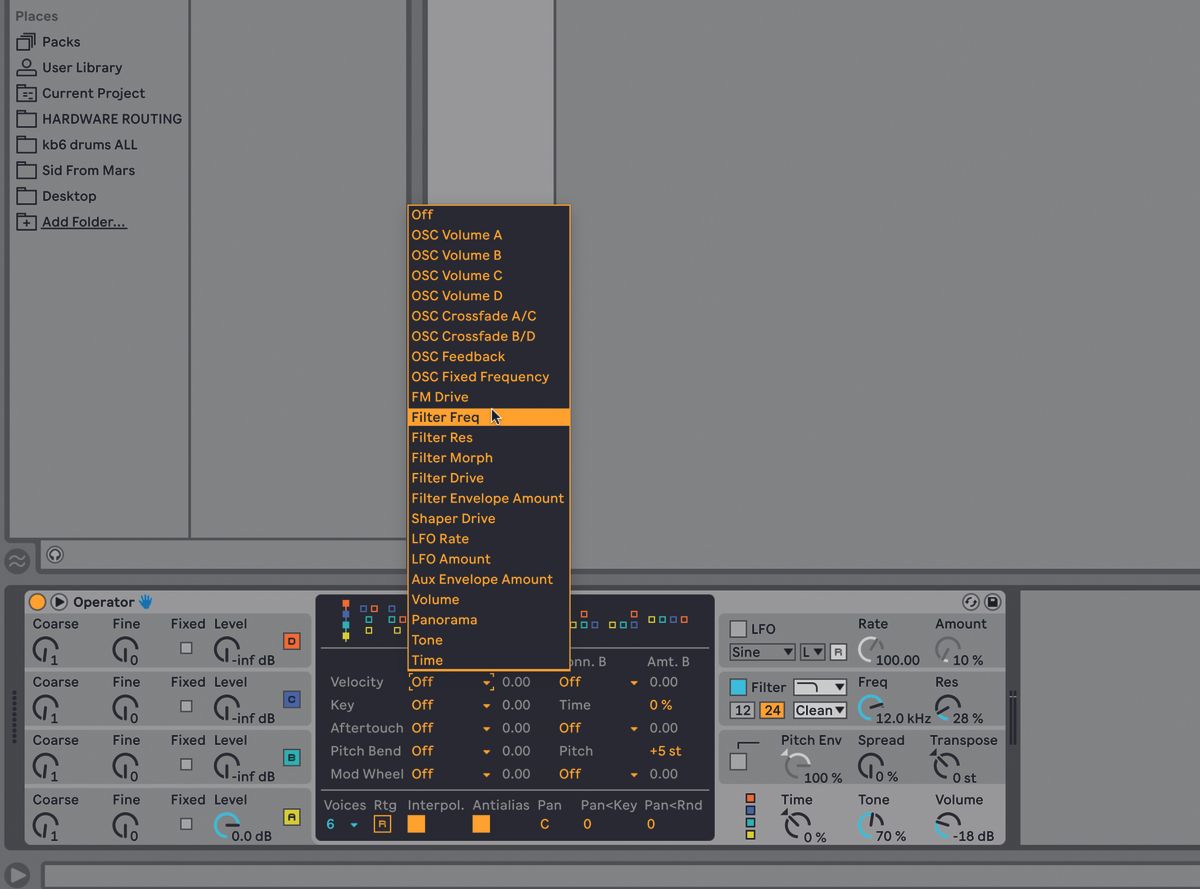Open the Sine LFO waveform dropdown
Image resolution: width=1200 pixels, height=889 pixels.
coord(761,651)
